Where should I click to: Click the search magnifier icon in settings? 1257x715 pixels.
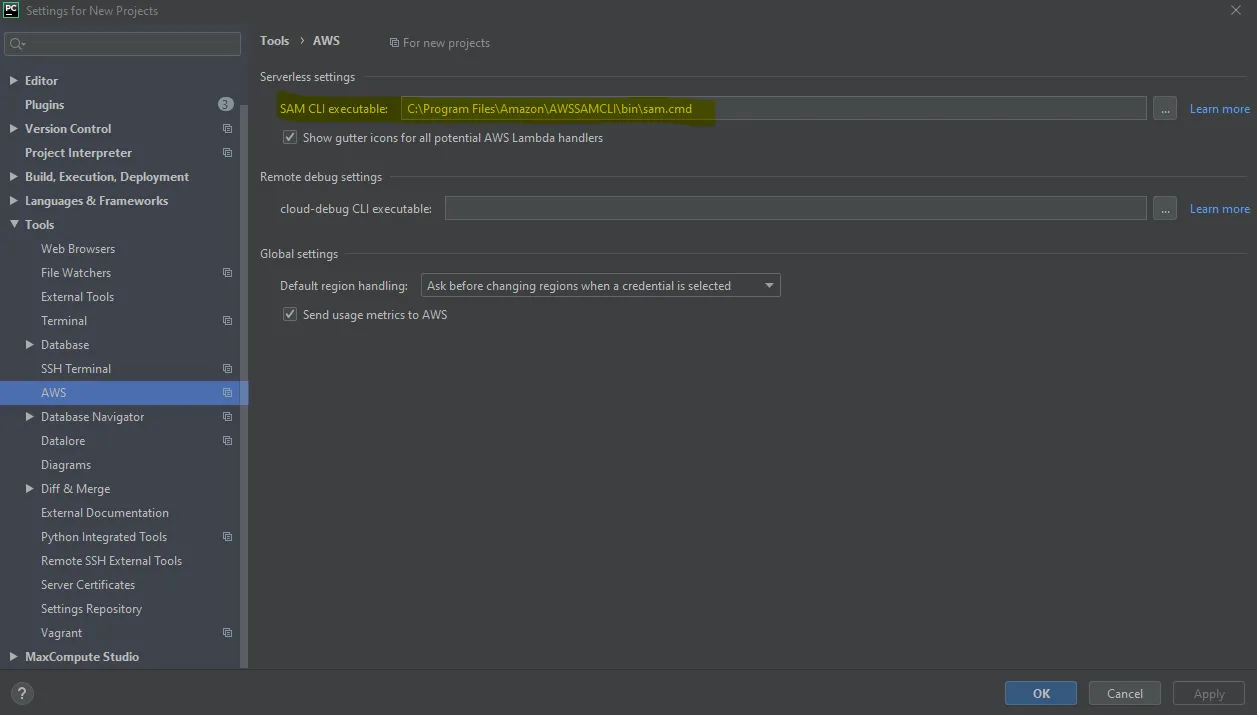[x=16, y=44]
